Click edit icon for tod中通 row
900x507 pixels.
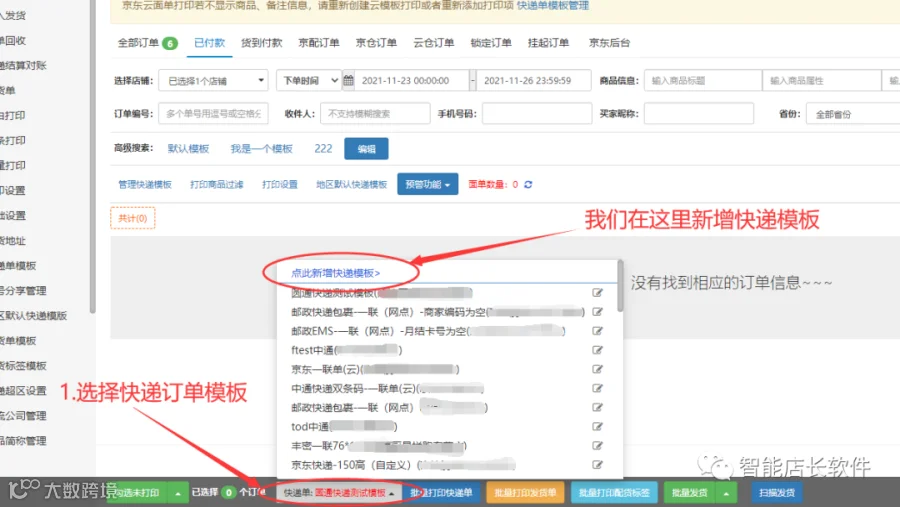598,426
